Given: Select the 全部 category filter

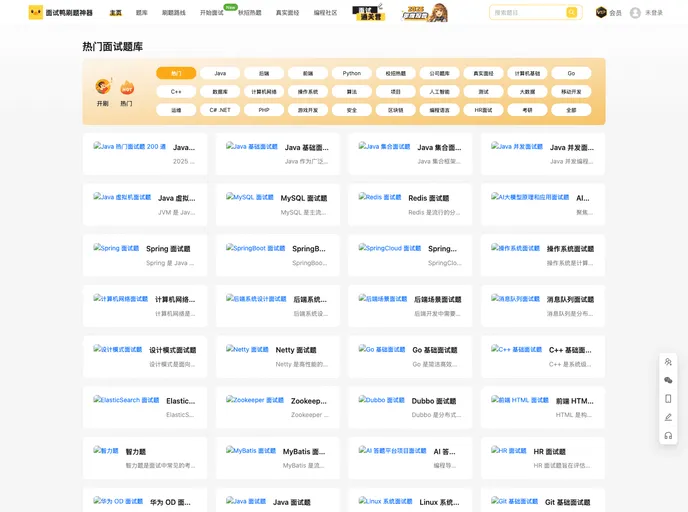Looking at the screenshot, I should pyautogui.click(x=571, y=110).
